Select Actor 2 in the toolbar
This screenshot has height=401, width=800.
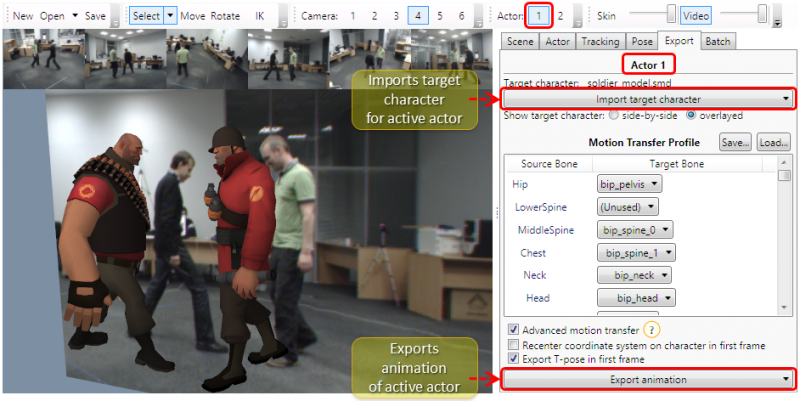coord(560,16)
